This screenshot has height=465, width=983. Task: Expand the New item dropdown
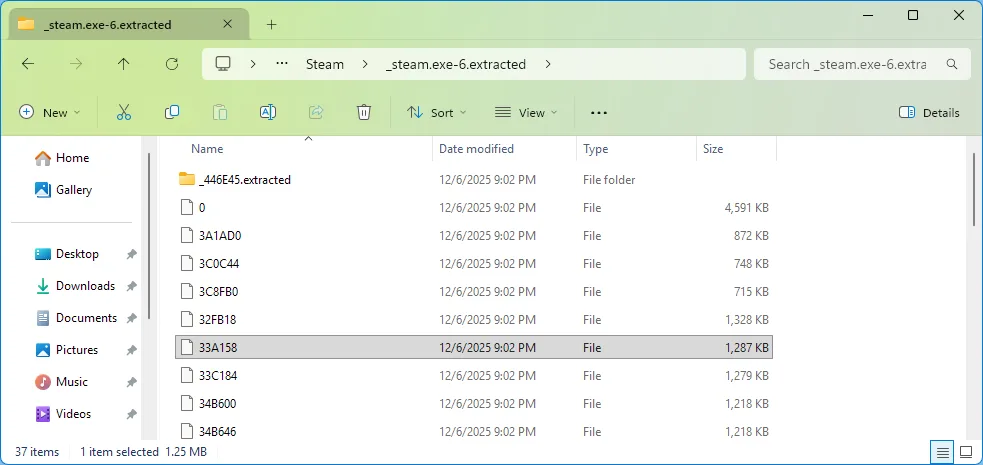pyautogui.click(x=50, y=113)
